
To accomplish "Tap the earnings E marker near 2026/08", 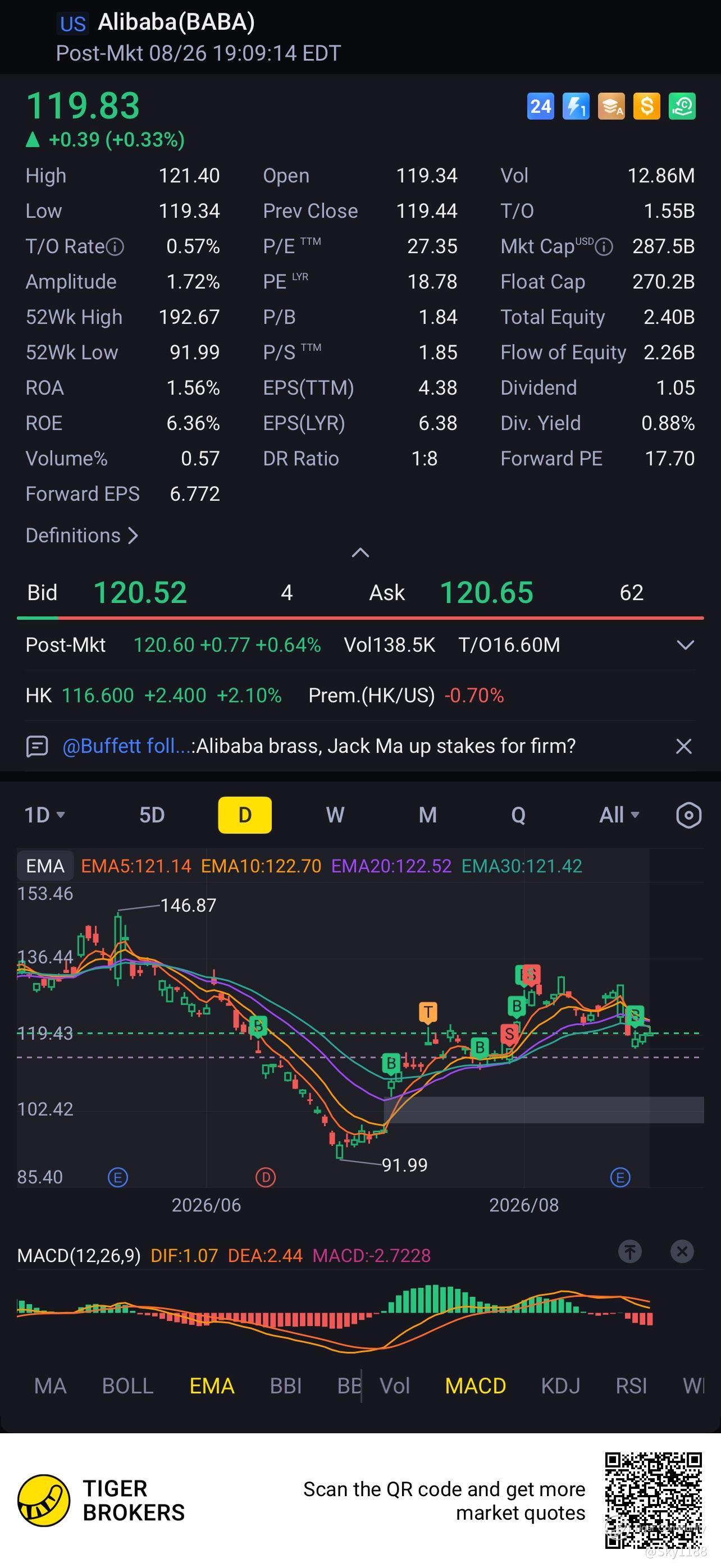I will pyautogui.click(x=620, y=1177).
